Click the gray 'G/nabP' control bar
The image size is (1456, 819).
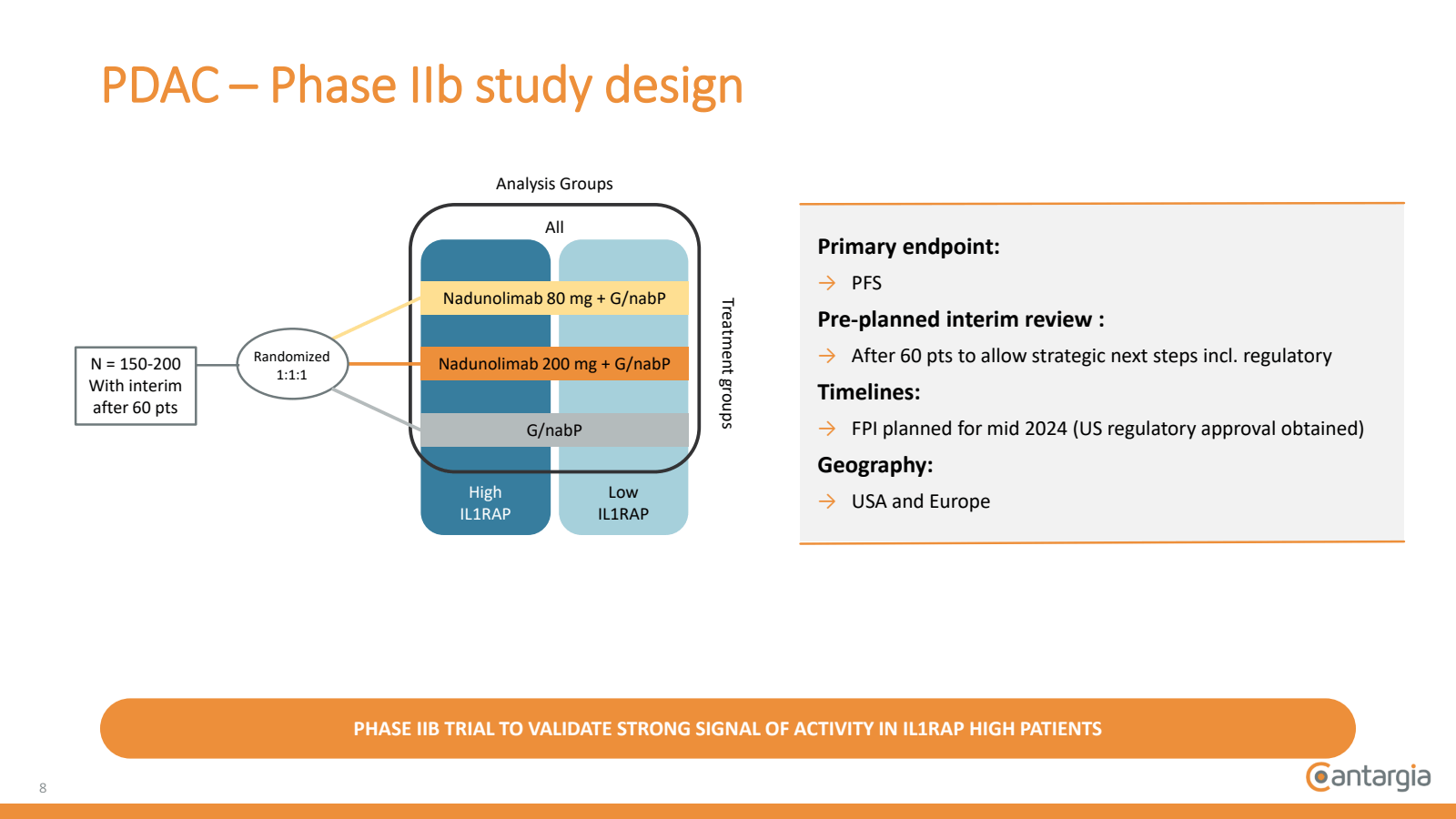pyautogui.click(x=554, y=430)
